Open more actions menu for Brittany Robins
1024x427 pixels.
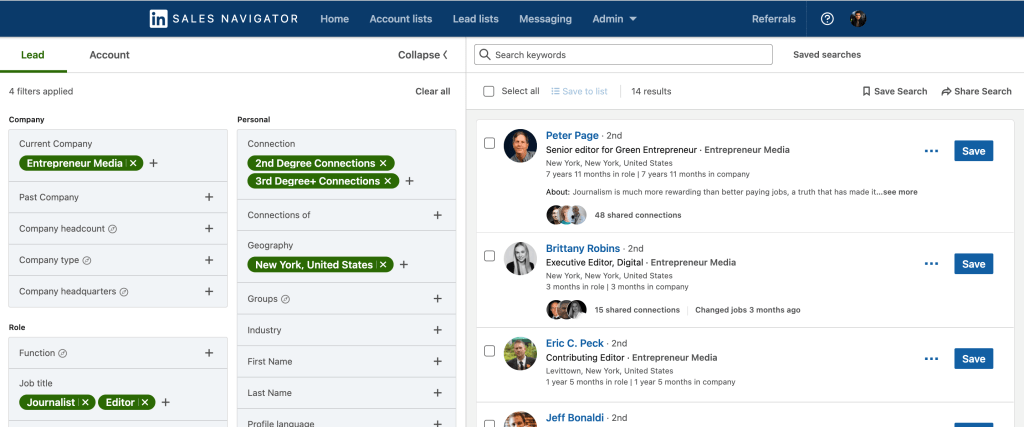[931, 264]
